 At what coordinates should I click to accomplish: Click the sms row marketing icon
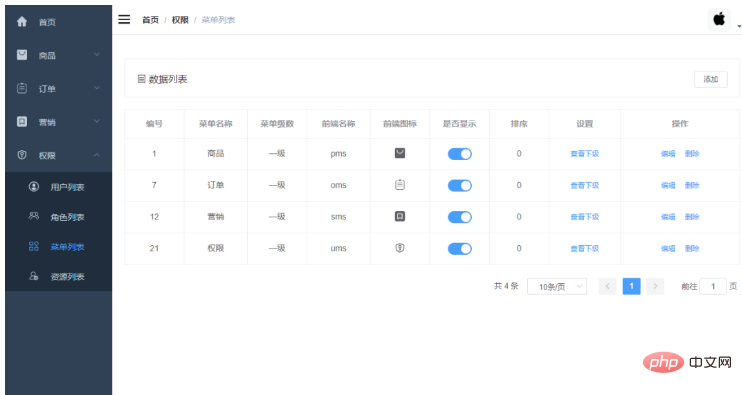point(400,216)
